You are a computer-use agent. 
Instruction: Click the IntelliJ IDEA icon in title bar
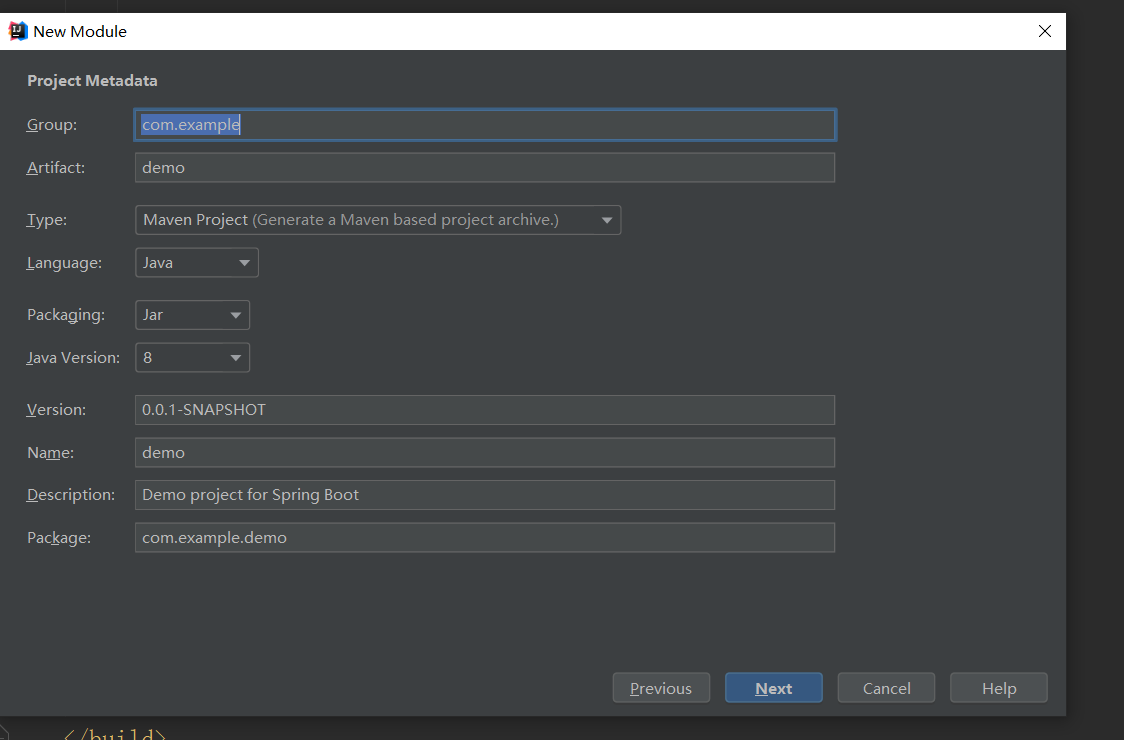tap(17, 31)
